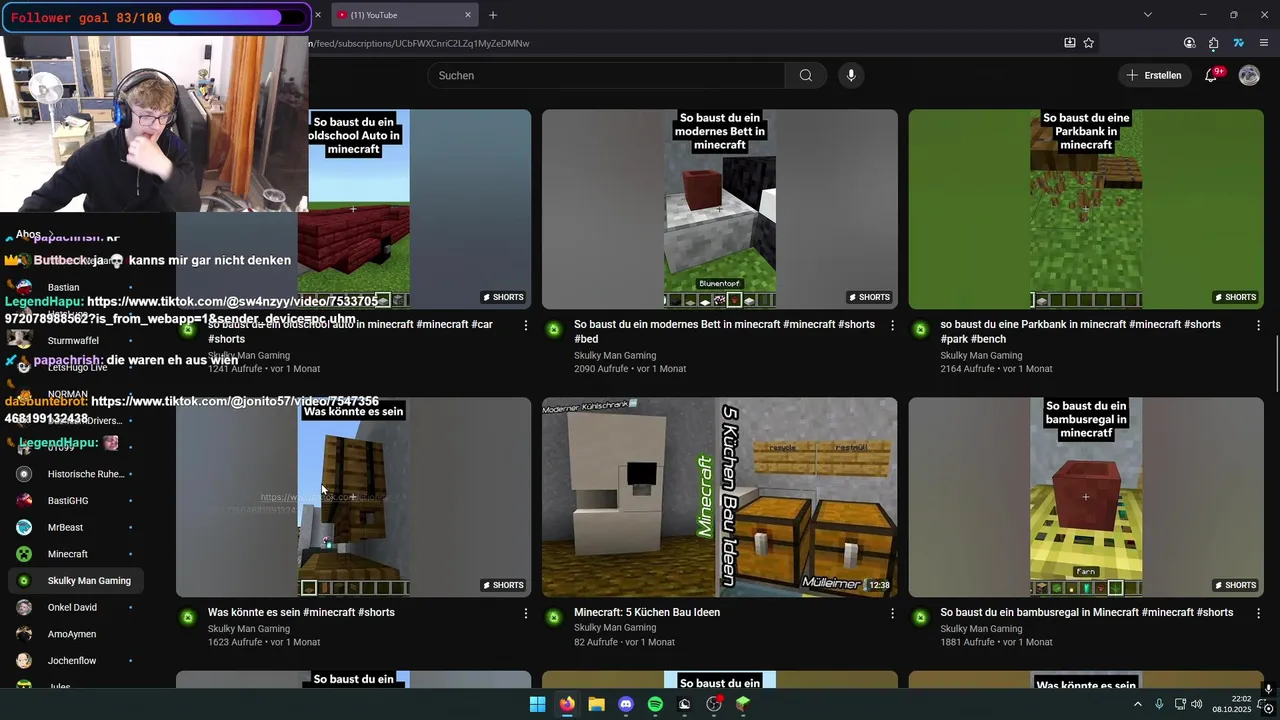Image resolution: width=1280 pixels, height=720 pixels.
Task: Click the channel avatar beside modernes Bett title
Action: tap(554, 329)
